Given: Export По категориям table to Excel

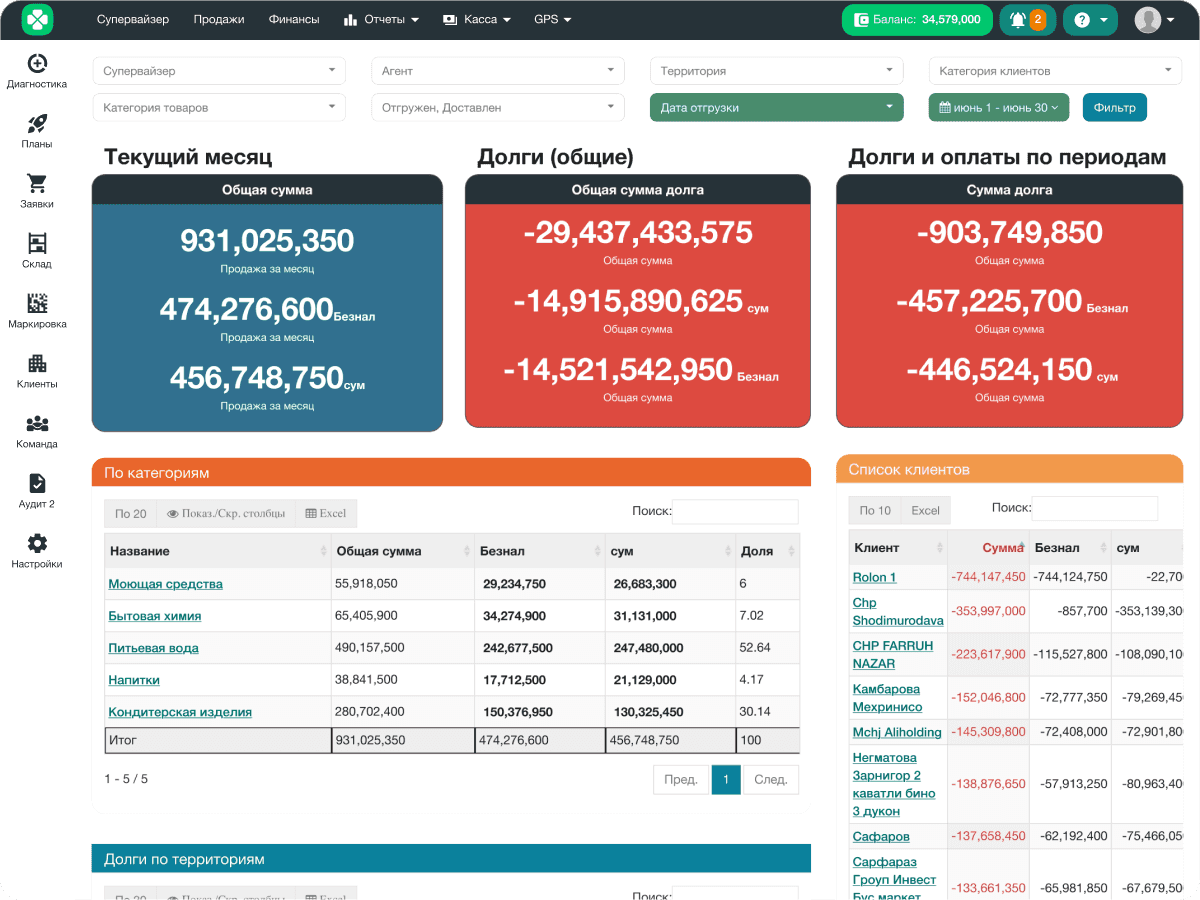Looking at the screenshot, I should click(x=326, y=513).
